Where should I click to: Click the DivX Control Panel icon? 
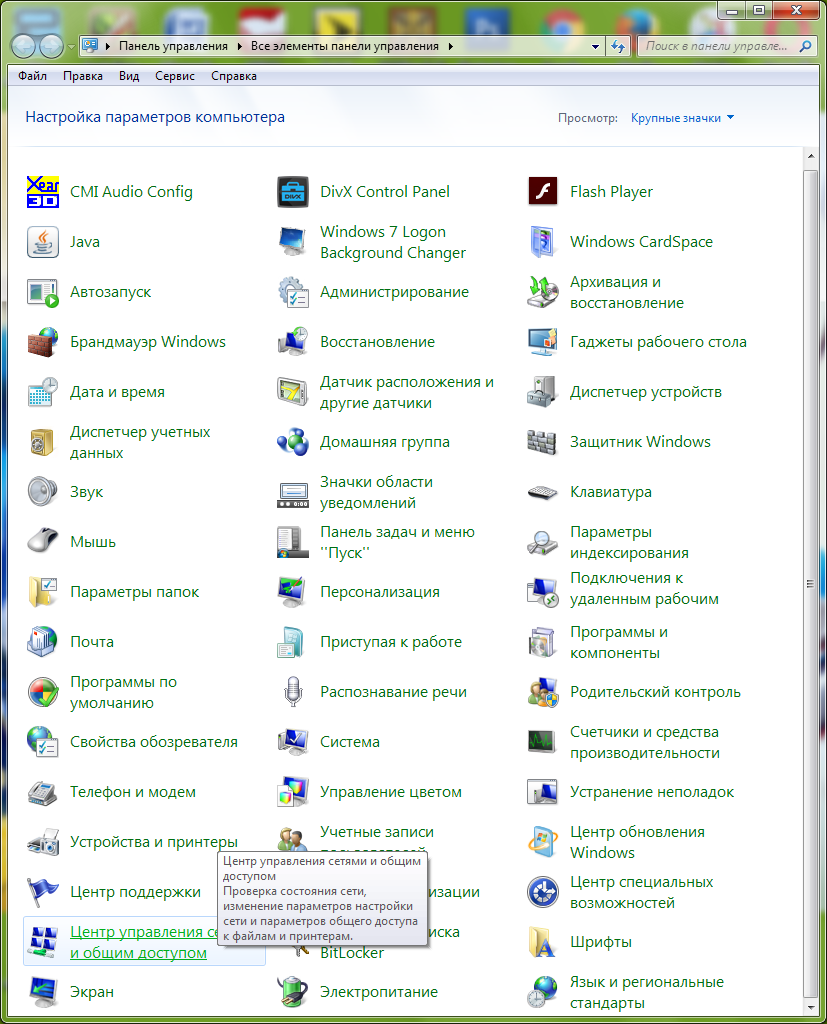pos(293,192)
